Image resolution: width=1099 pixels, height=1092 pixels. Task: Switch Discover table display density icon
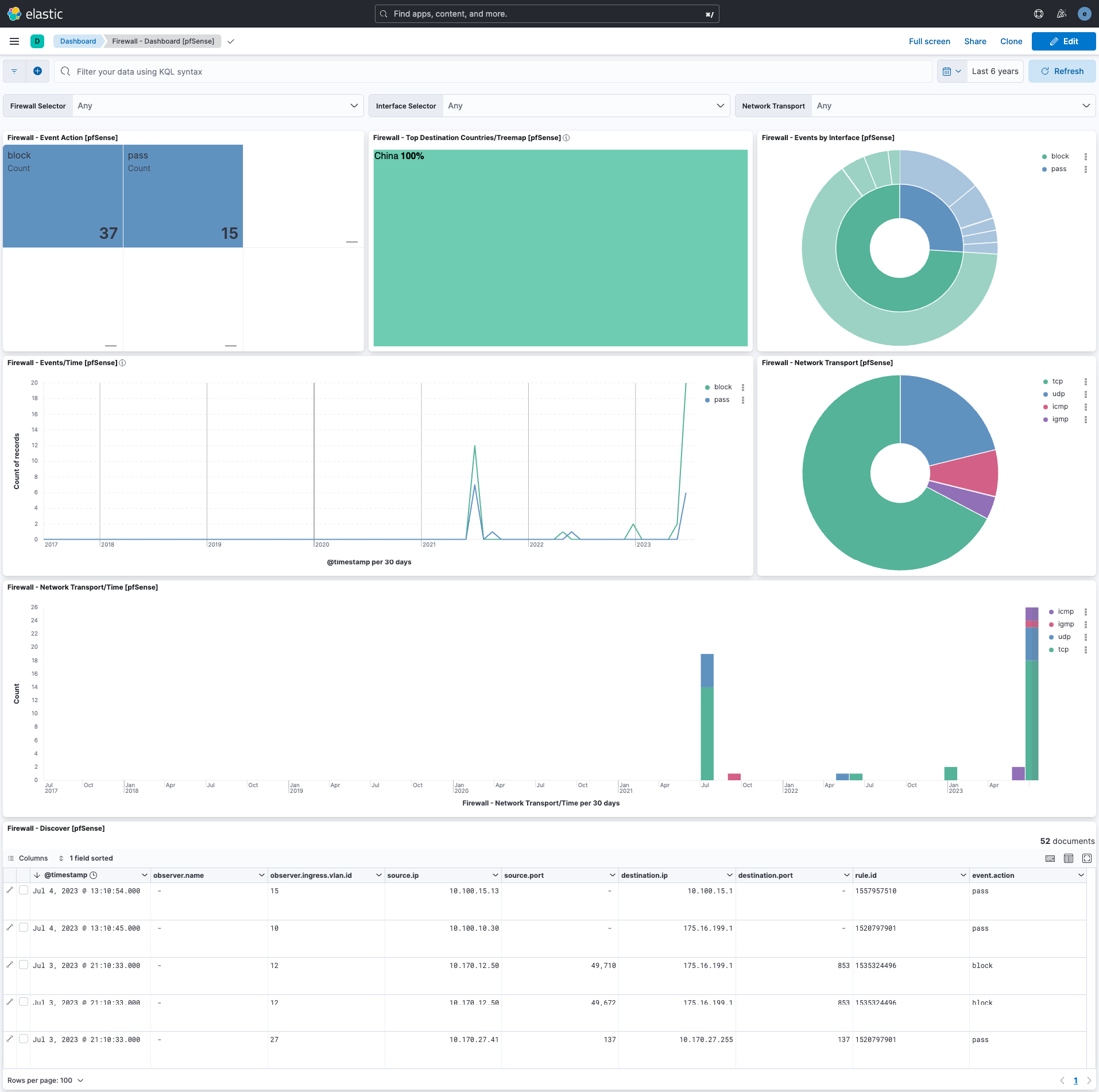coord(1069,858)
